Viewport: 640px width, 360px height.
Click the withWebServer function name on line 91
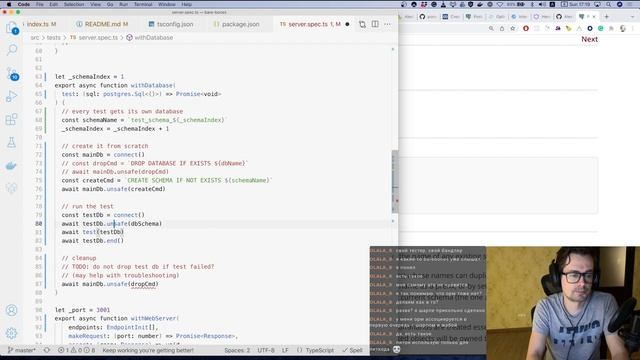click(x=153, y=318)
